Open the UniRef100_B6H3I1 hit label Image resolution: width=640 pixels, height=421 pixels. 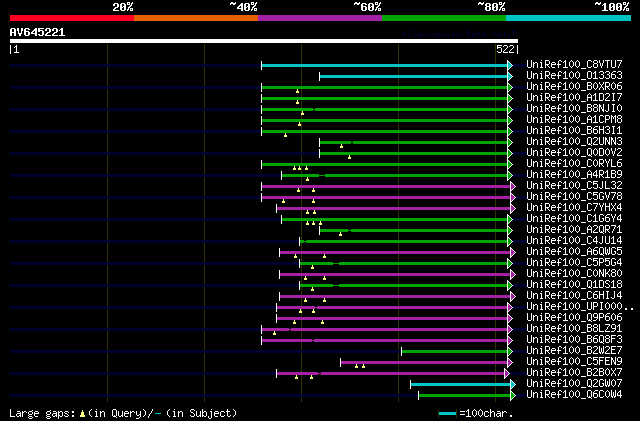(574, 130)
